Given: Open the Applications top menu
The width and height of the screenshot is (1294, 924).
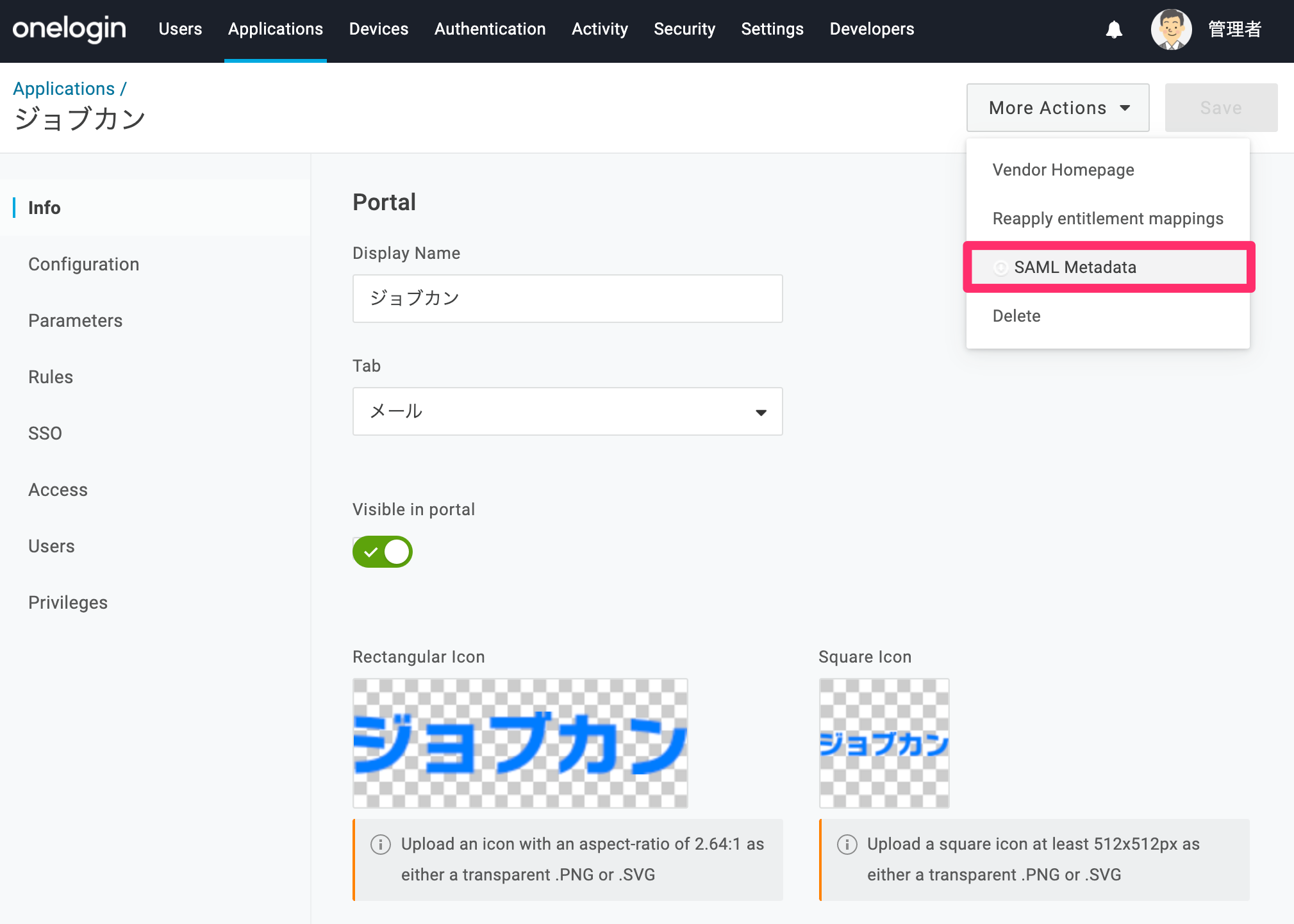Looking at the screenshot, I should click(276, 29).
